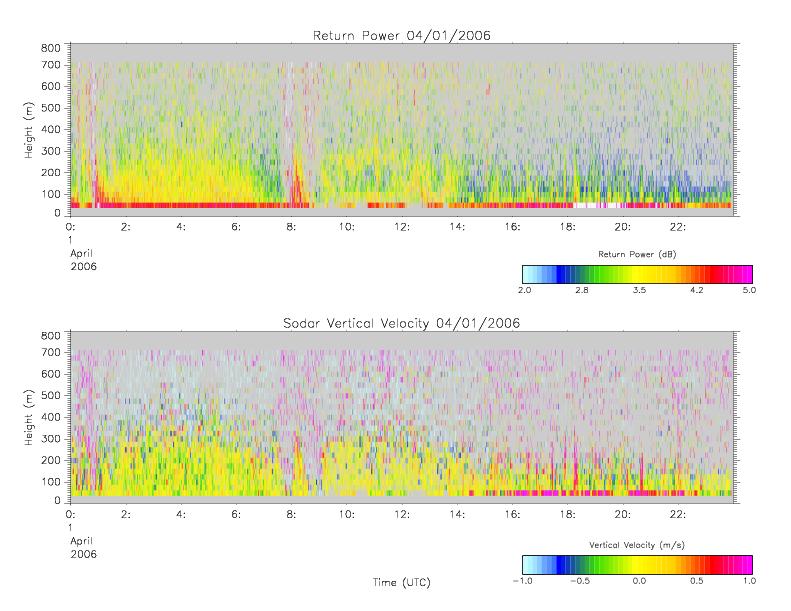Click "April" date label under Vertical Velocity plot
The width and height of the screenshot is (791, 611).
click(82, 541)
